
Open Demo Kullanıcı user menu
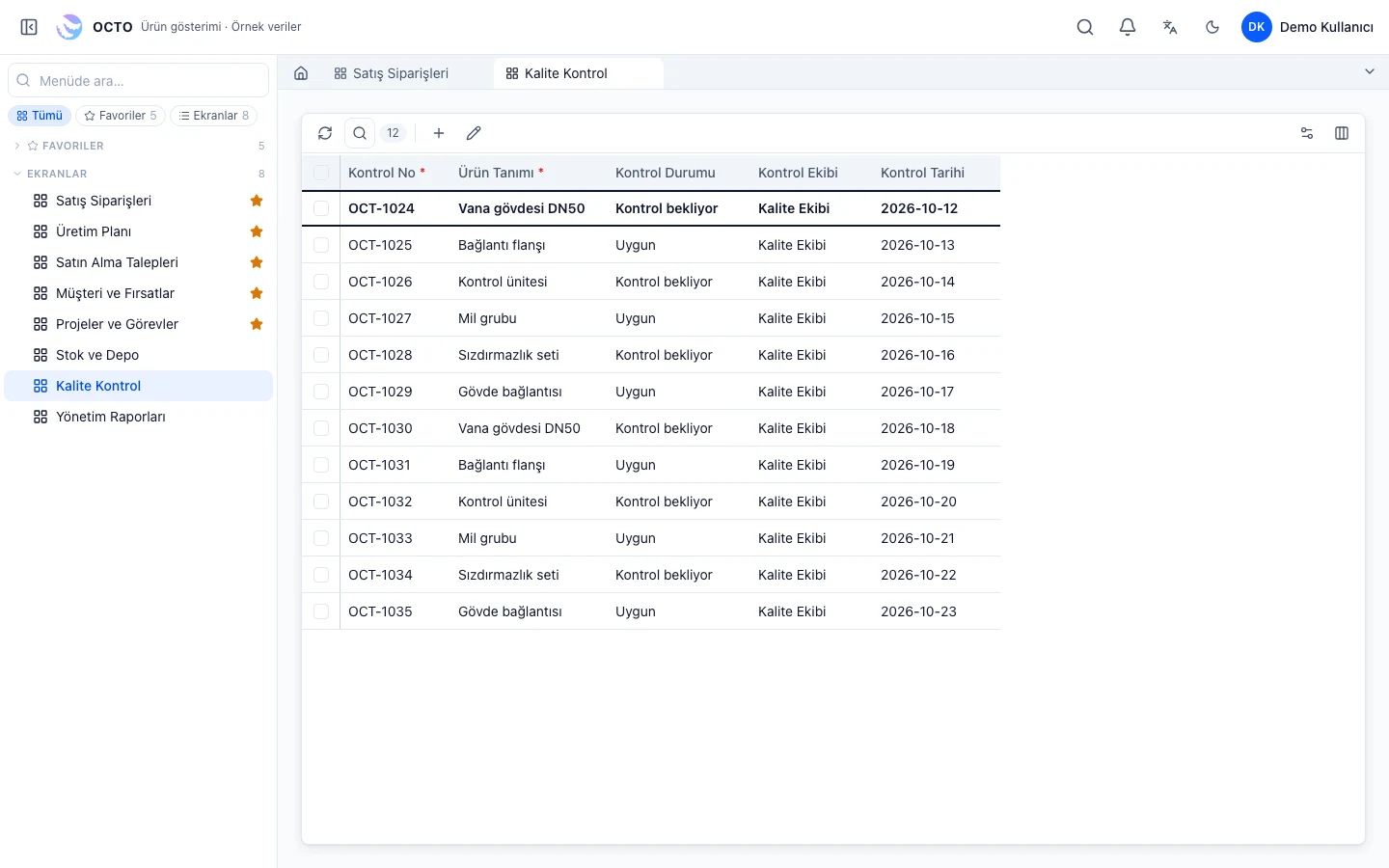(1307, 27)
